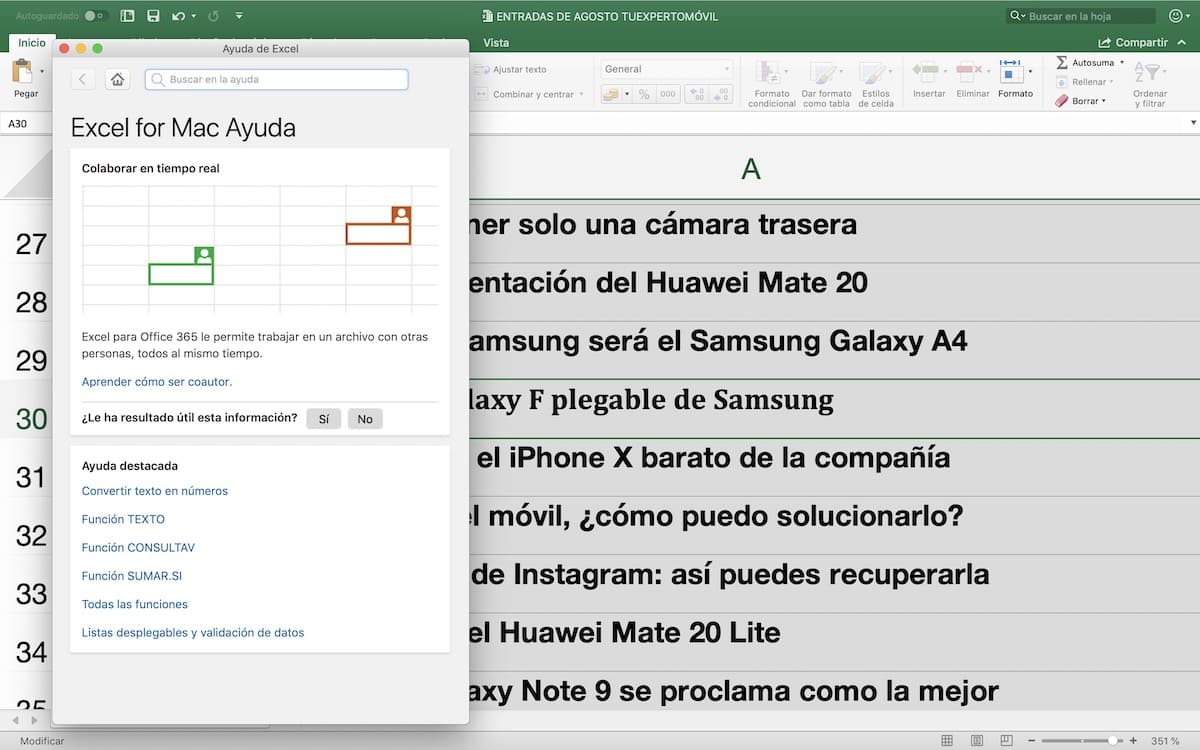Image resolution: width=1200 pixels, height=750 pixels.
Task: Toggle the Autoguardado switch
Action: pos(96,16)
